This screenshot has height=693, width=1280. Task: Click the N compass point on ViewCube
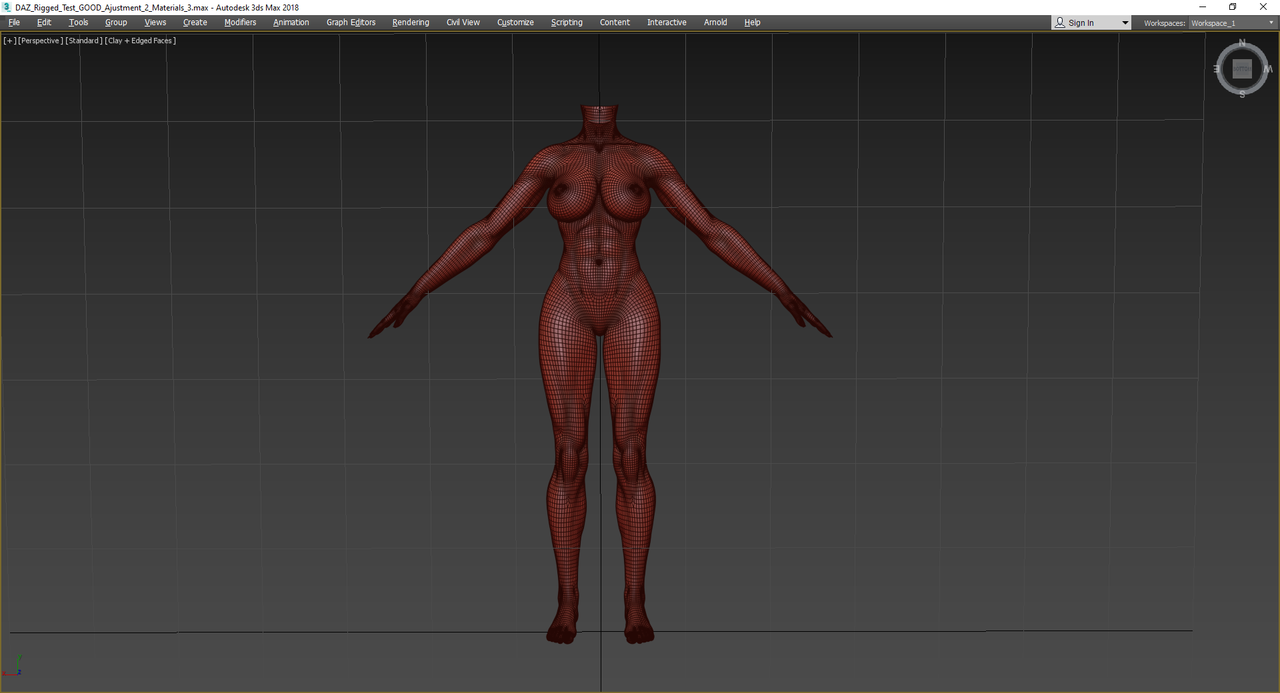click(x=1242, y=44)
